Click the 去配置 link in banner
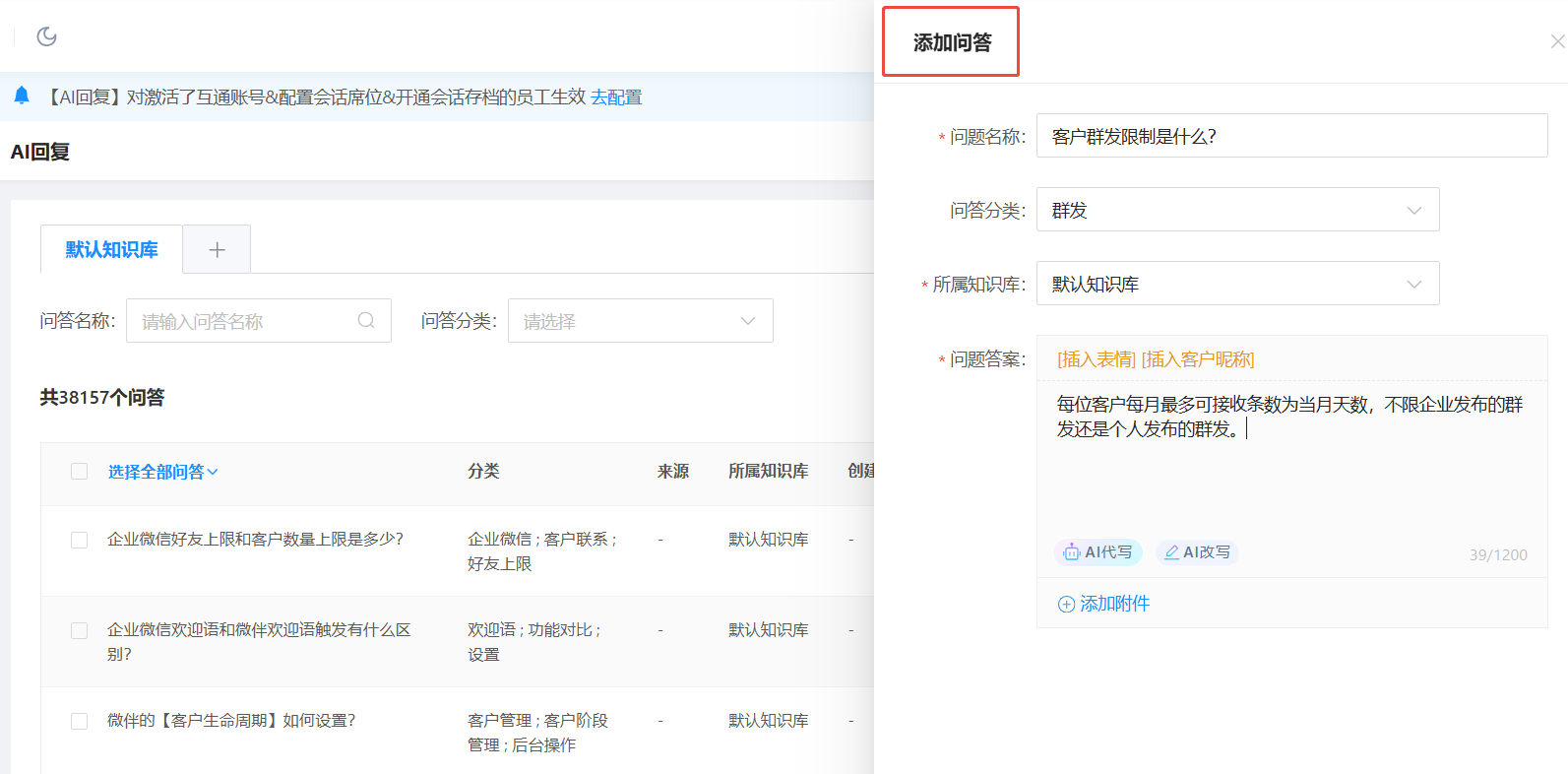This screenshot has width=1568, height=774. click(616, 97)
